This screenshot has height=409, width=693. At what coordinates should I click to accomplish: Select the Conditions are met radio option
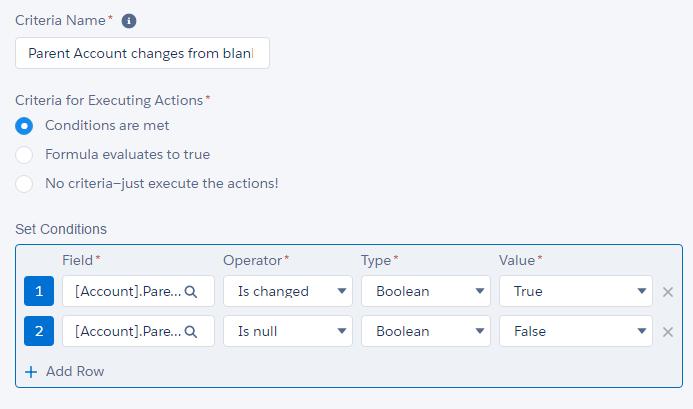(x=24, y=126)
